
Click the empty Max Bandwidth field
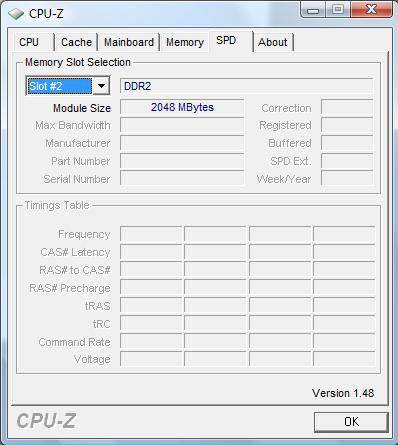(182, 125)
